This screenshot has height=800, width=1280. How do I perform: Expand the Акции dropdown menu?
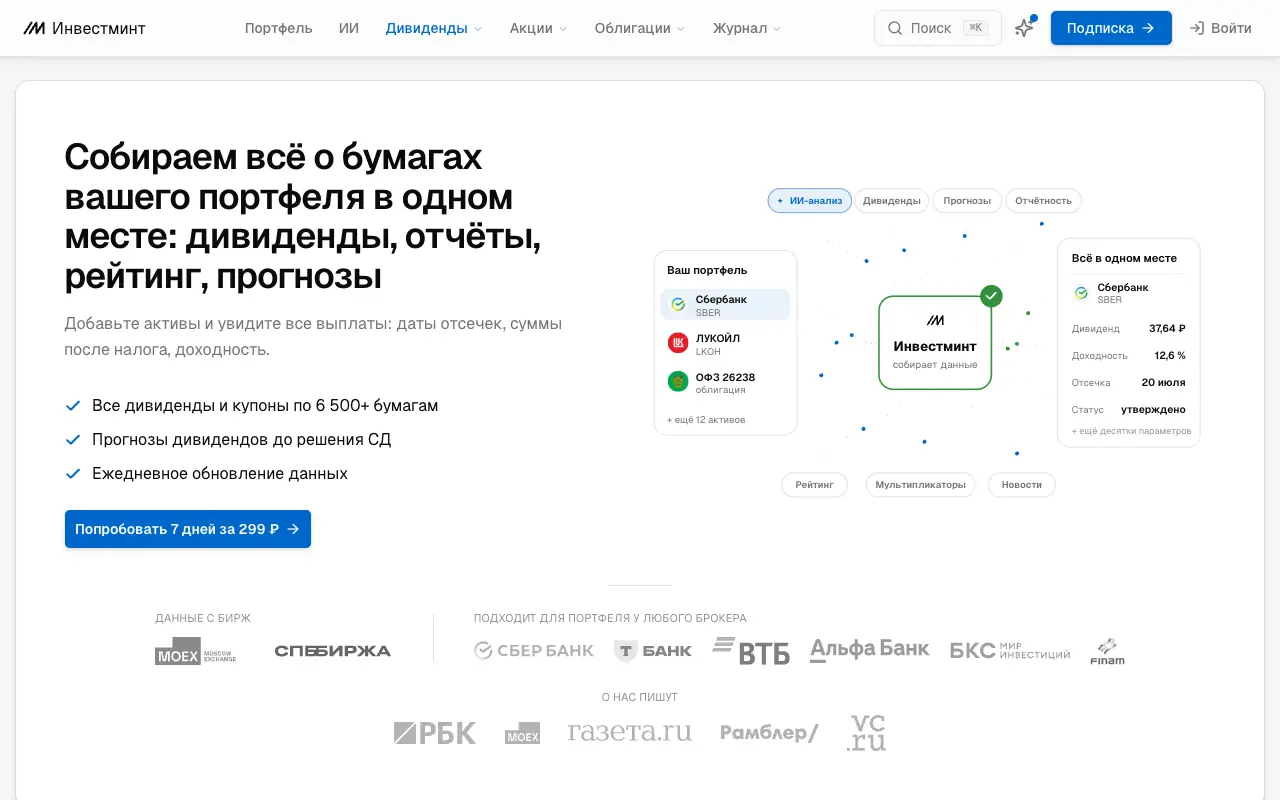coord(538,28)
